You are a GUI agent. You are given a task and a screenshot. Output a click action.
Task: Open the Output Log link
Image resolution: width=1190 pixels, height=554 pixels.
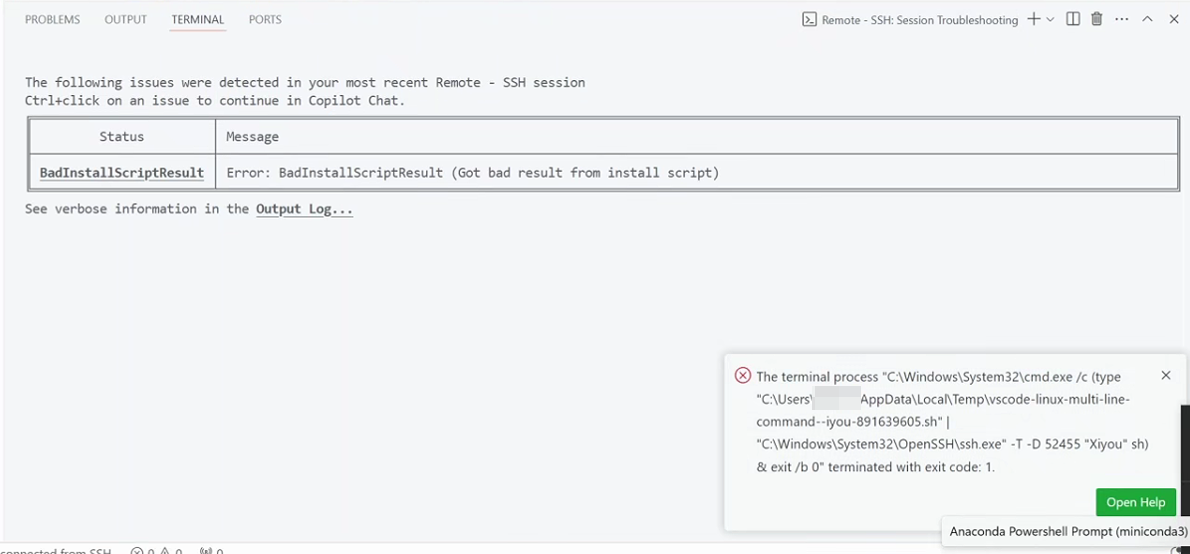click(304, 209)
